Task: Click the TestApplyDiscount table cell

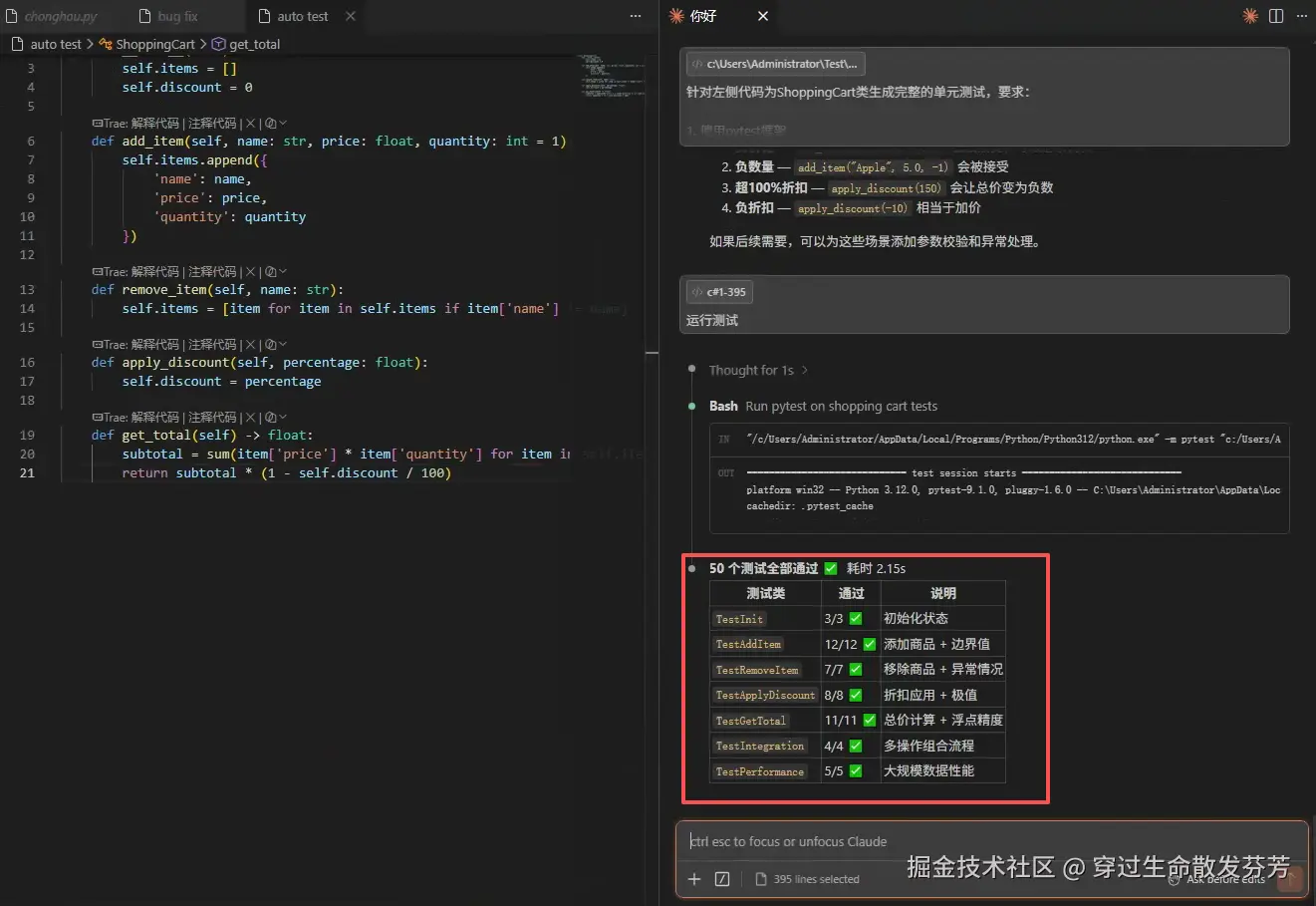Action: 765,695
